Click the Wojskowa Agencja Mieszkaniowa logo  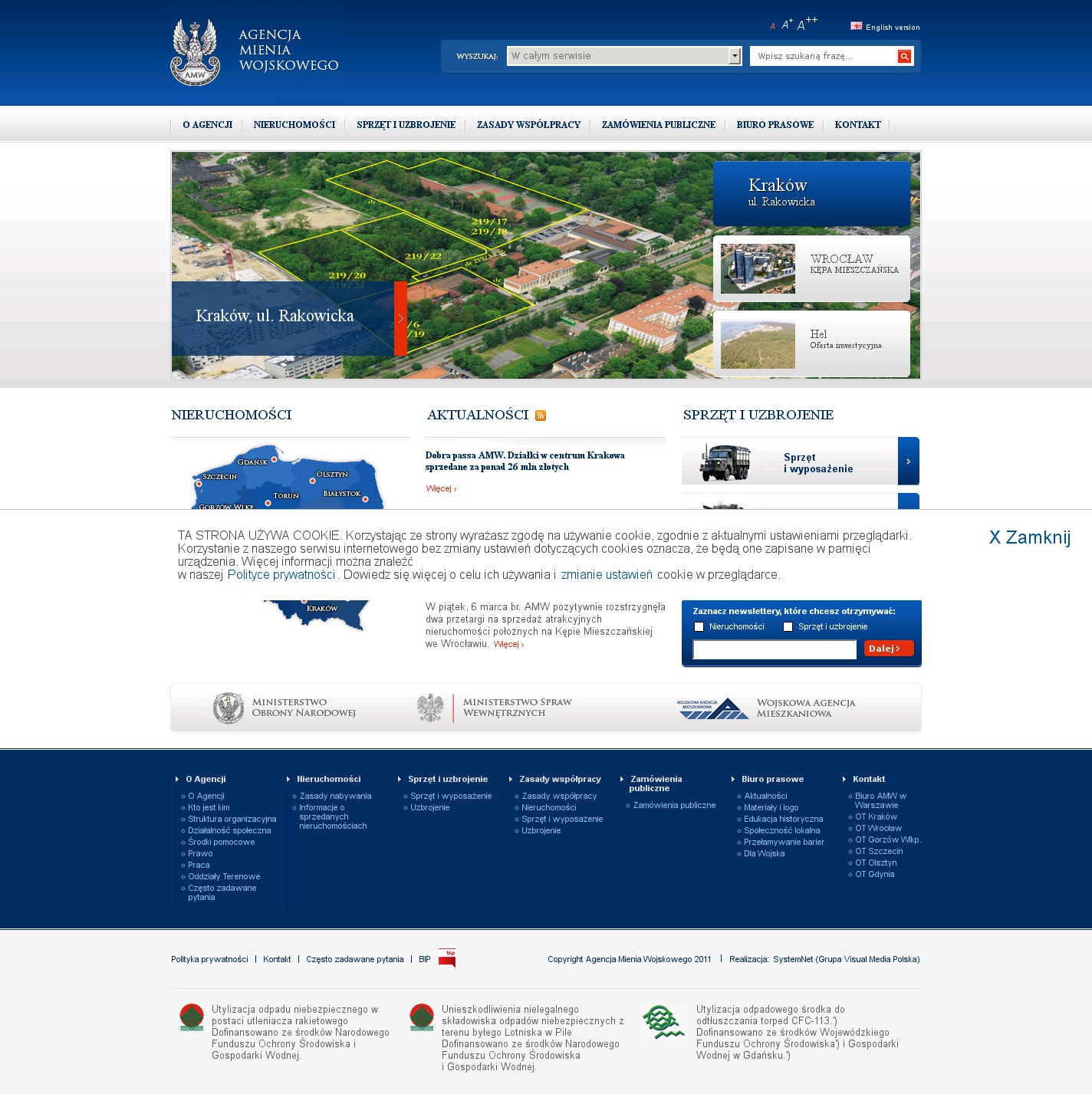click(x=712, y=708)
